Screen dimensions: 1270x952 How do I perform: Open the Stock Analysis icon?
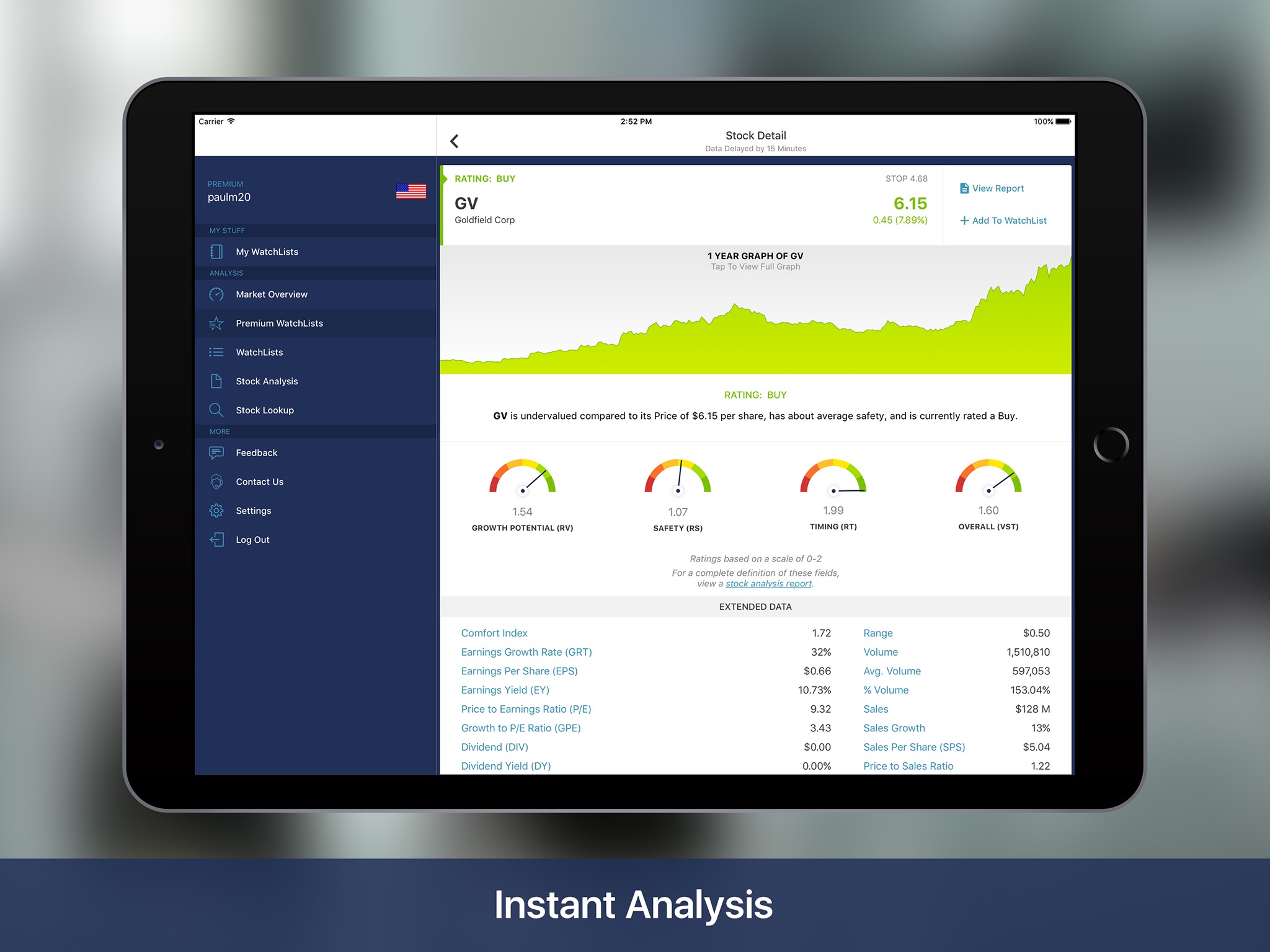coord(216,381)
